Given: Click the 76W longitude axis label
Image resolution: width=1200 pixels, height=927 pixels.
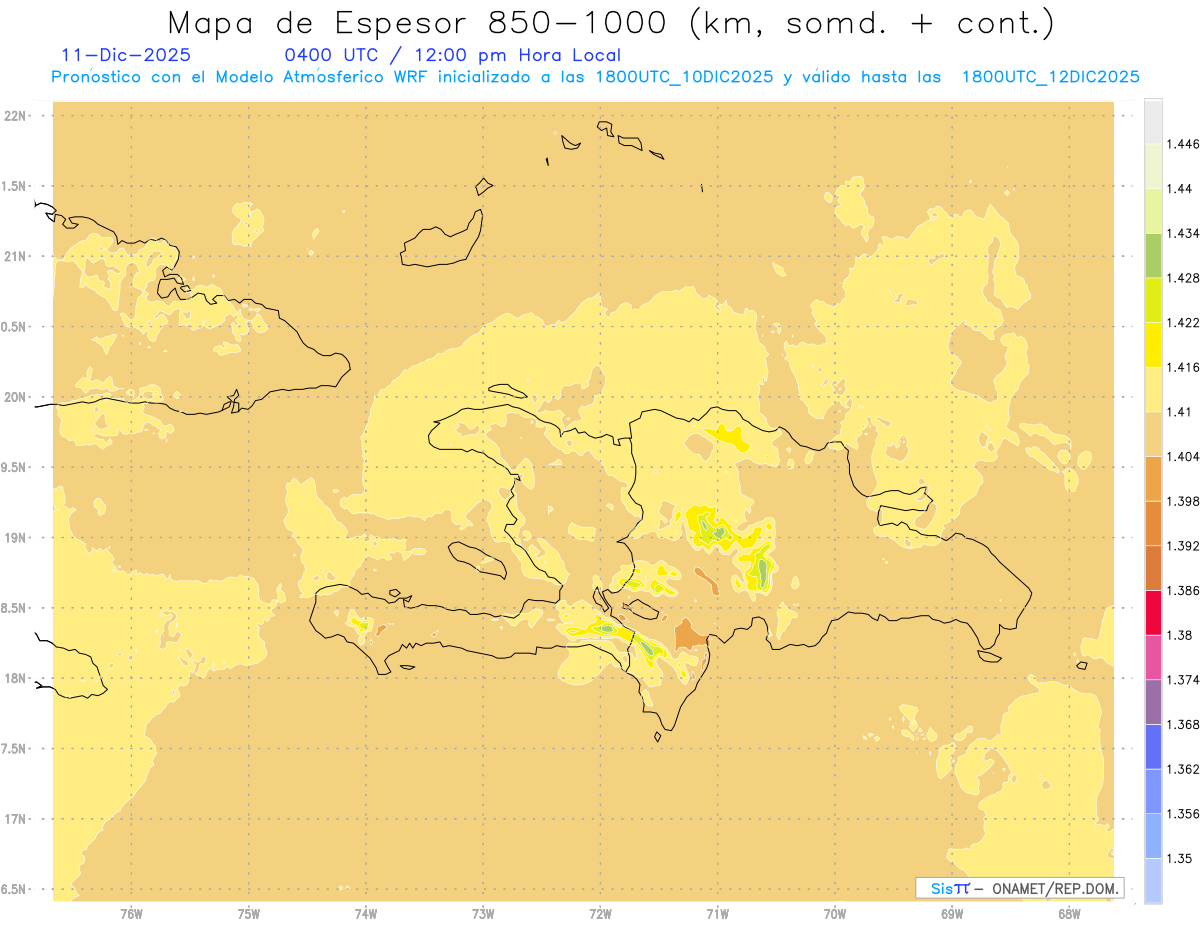Looking at the screenshot, I should (x=131, y=913).
